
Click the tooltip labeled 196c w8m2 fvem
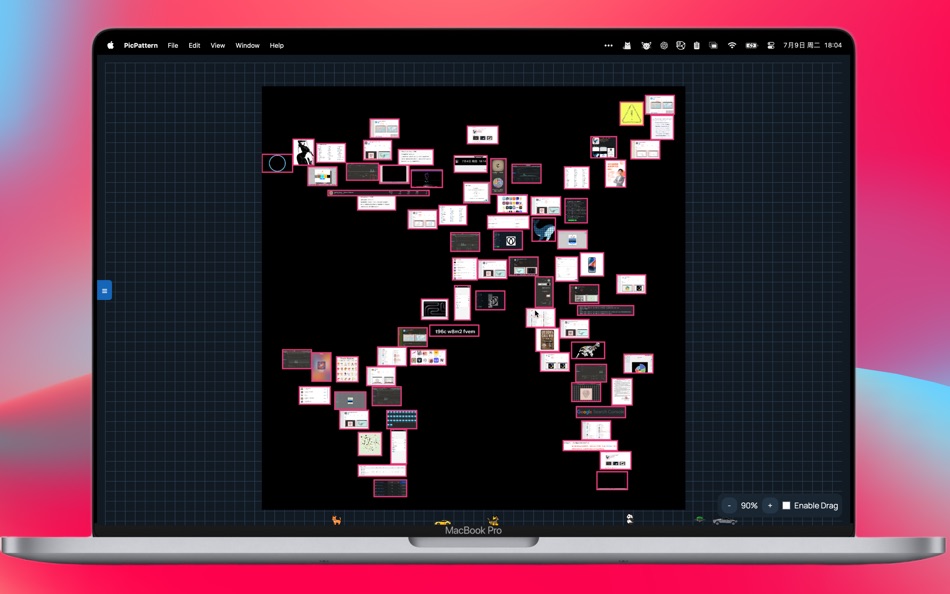coord(452,329)
